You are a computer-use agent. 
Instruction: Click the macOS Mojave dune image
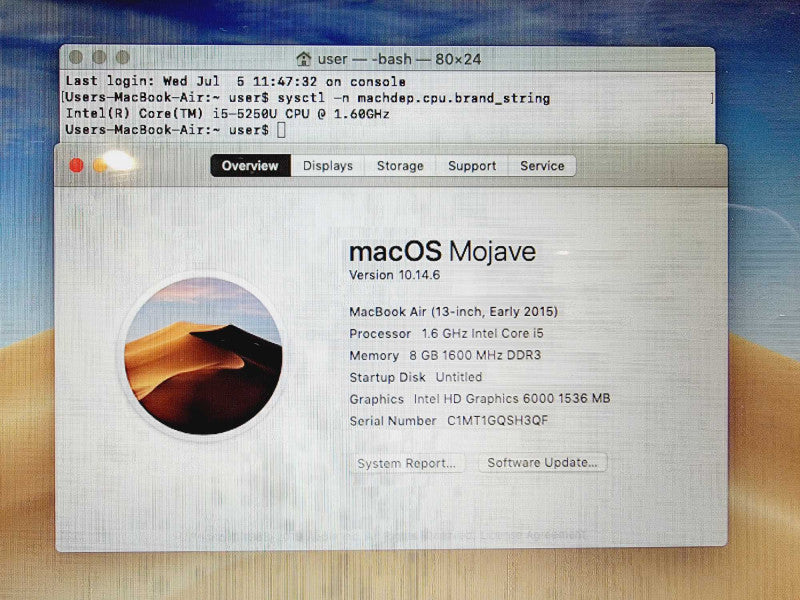[x=204, y=356]
